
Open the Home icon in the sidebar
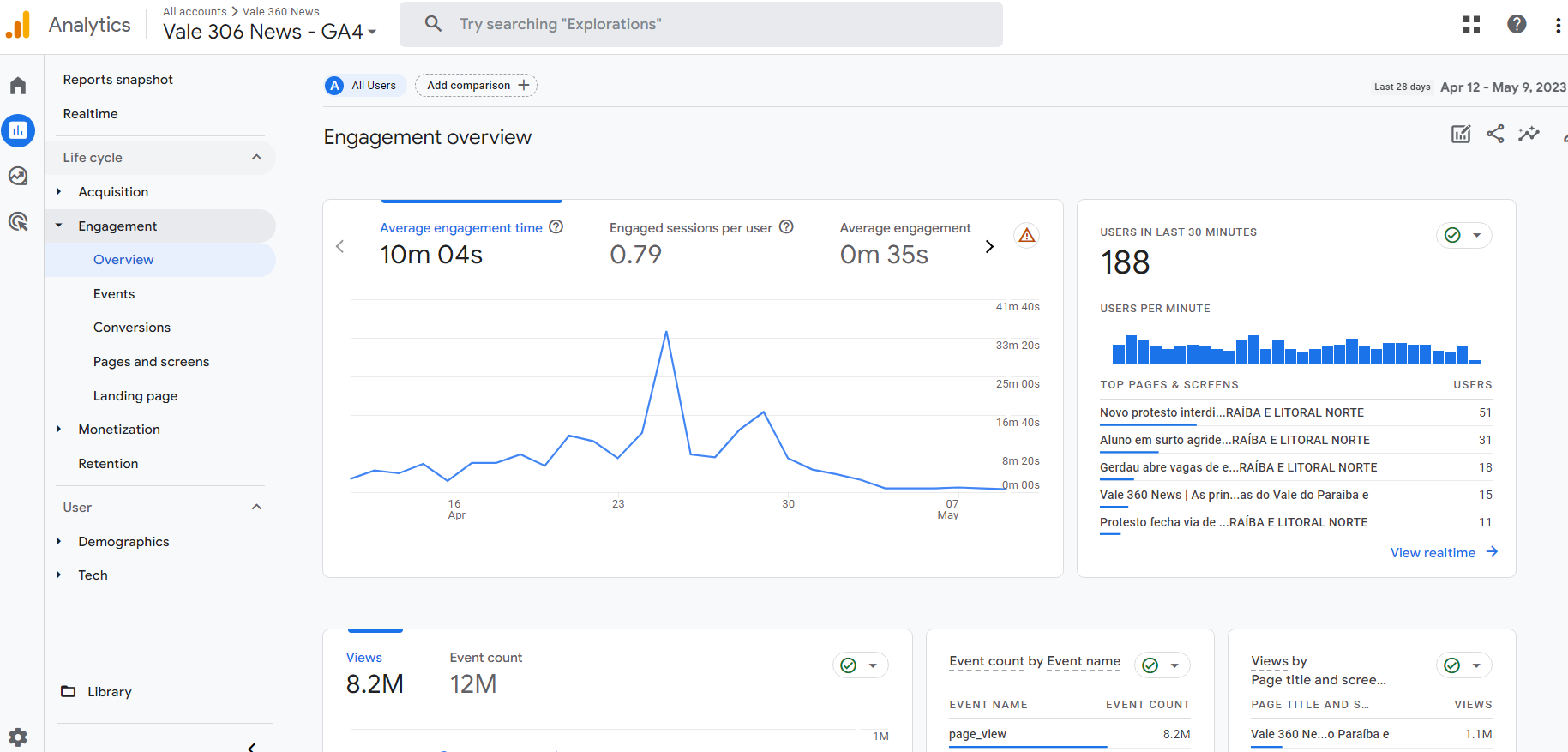coord(18,86)
